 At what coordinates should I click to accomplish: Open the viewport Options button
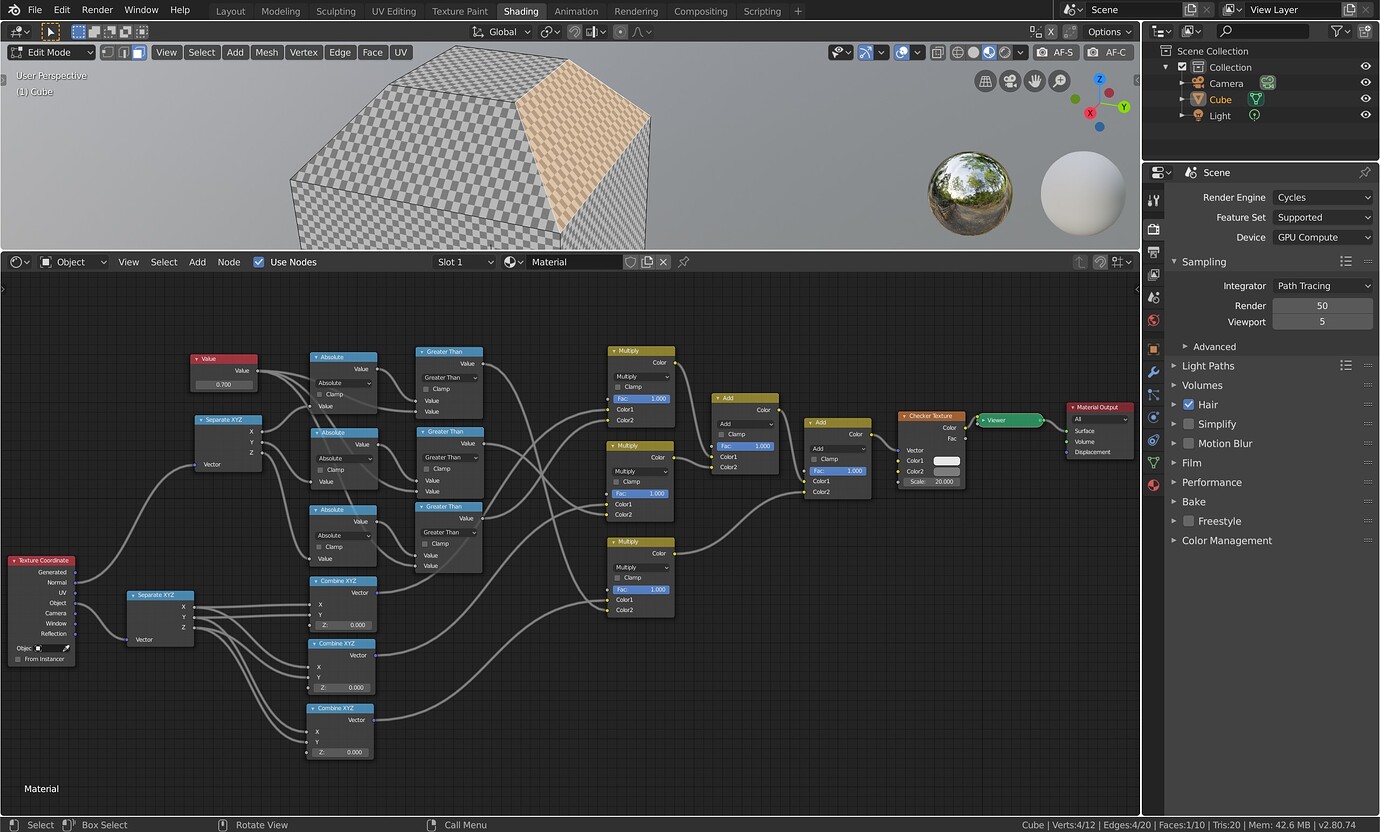click(1110, 32)
